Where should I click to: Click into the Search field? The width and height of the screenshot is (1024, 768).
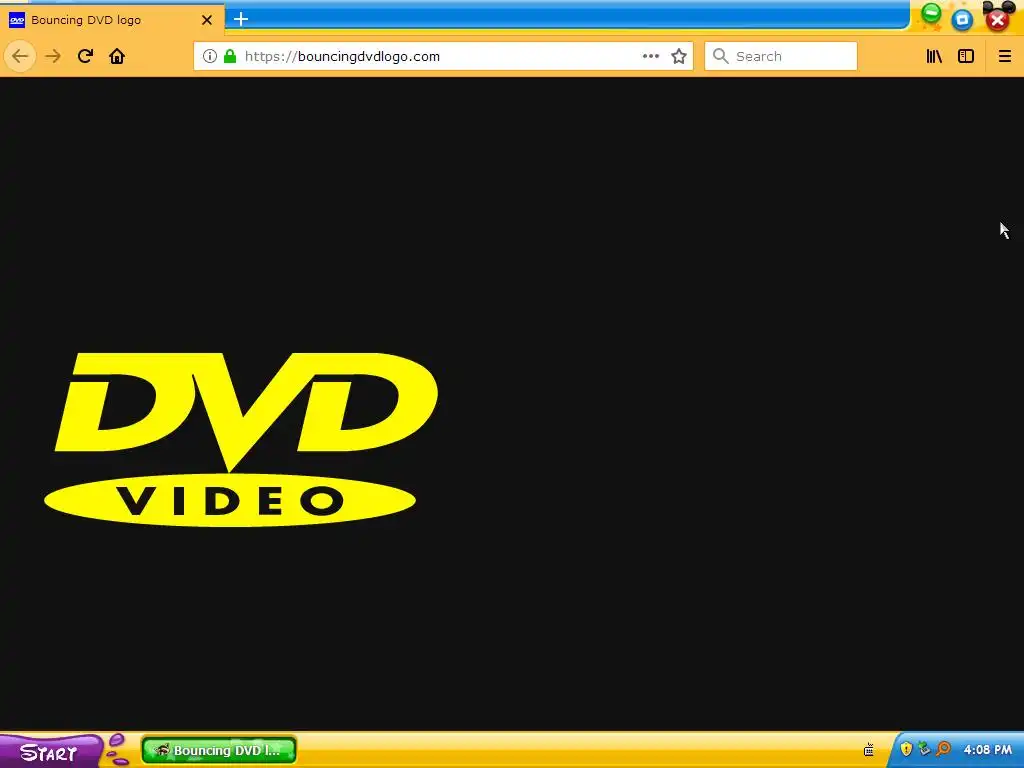780,56
